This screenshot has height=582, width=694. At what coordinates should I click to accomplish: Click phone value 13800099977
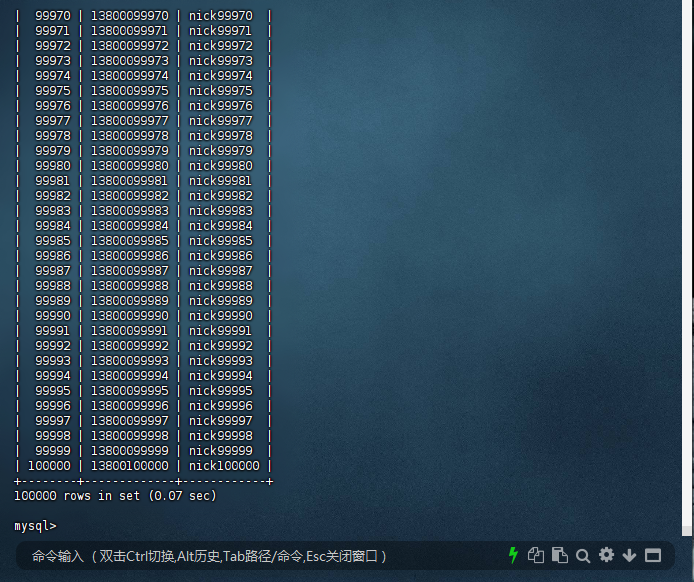tap(130, 121)
